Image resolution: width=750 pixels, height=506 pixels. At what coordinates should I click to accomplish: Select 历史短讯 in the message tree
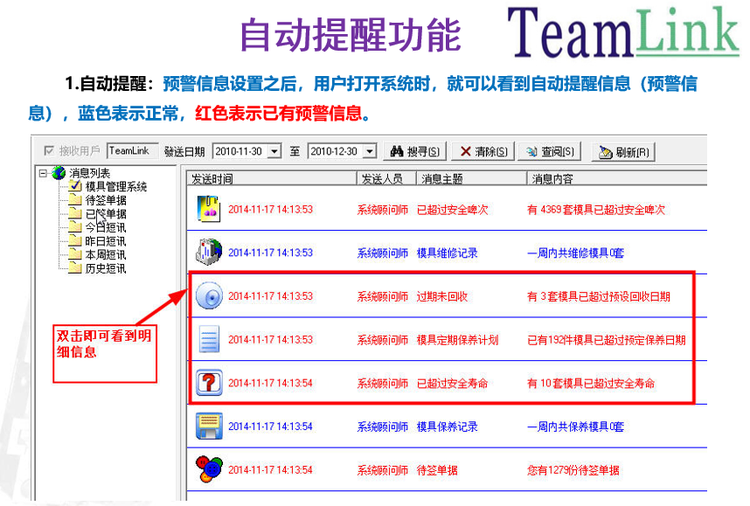[x=106, y=268]
